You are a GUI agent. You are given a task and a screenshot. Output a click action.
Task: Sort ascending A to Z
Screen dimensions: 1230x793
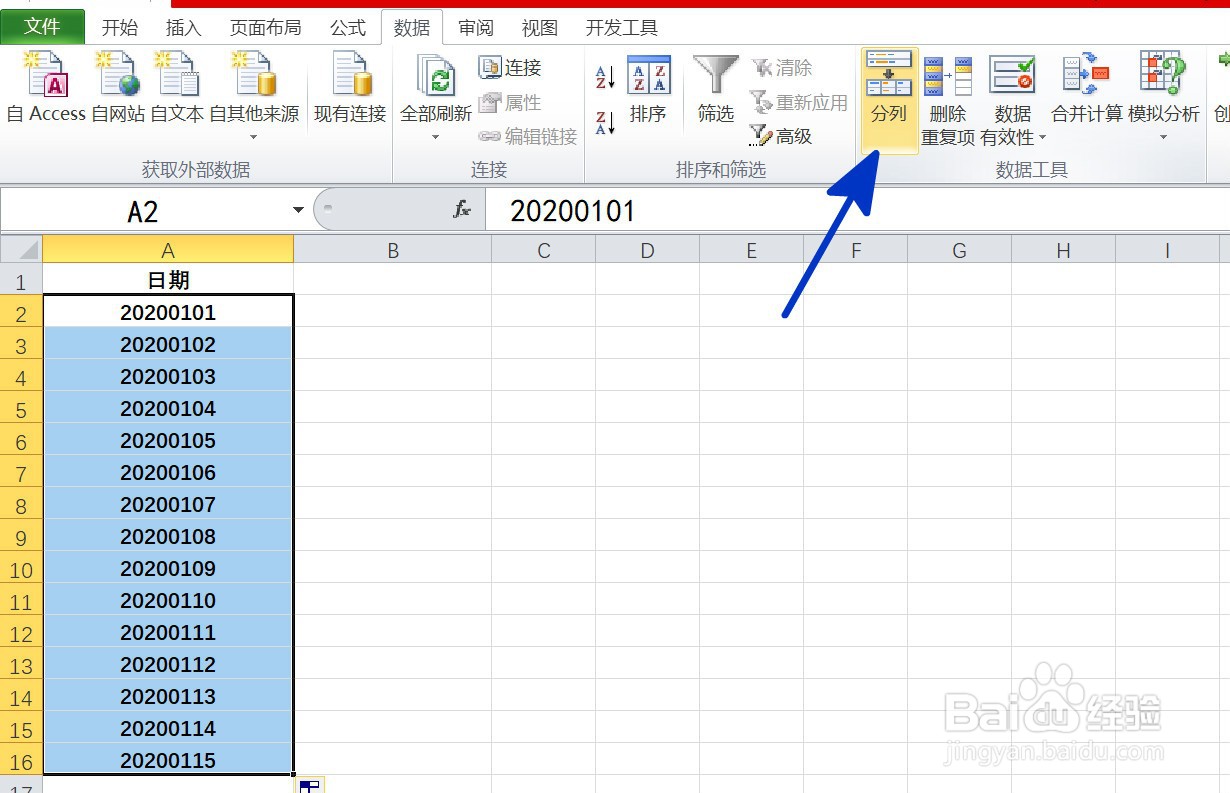(605, 77)
